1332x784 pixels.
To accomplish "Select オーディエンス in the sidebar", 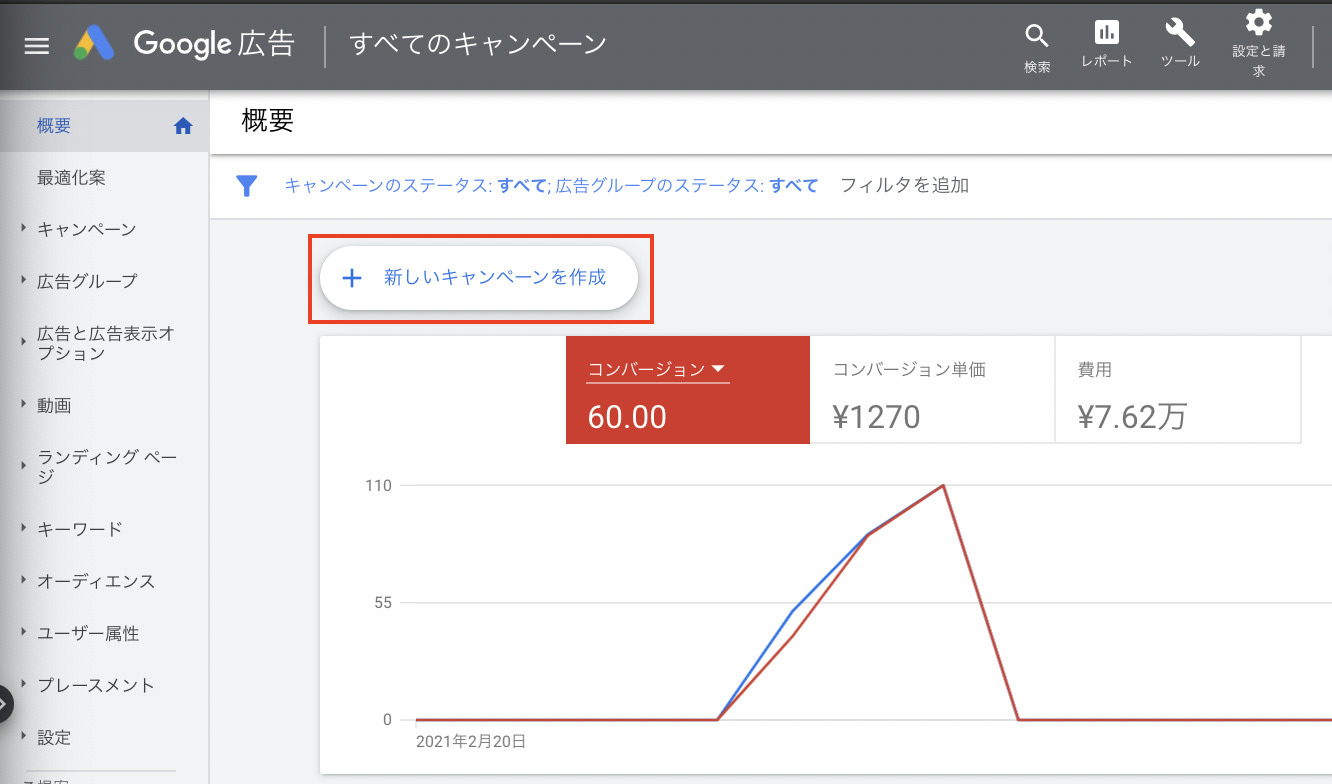I will pyautogui.click(x=95, y=581).
